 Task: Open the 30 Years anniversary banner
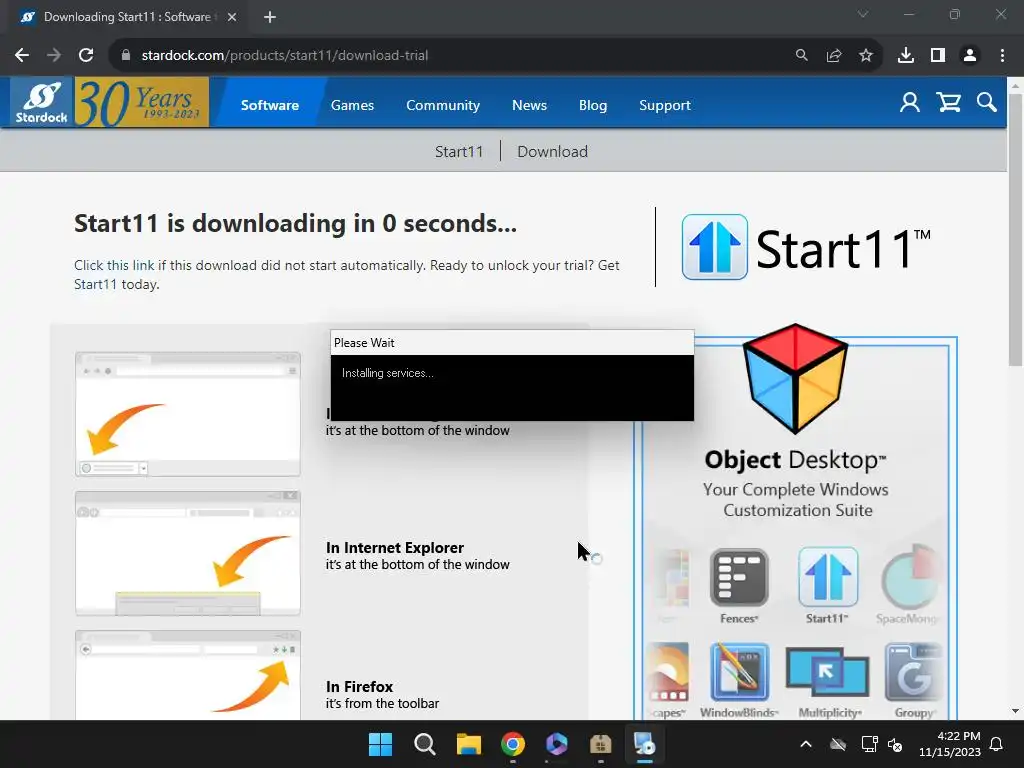pos(141,103)
